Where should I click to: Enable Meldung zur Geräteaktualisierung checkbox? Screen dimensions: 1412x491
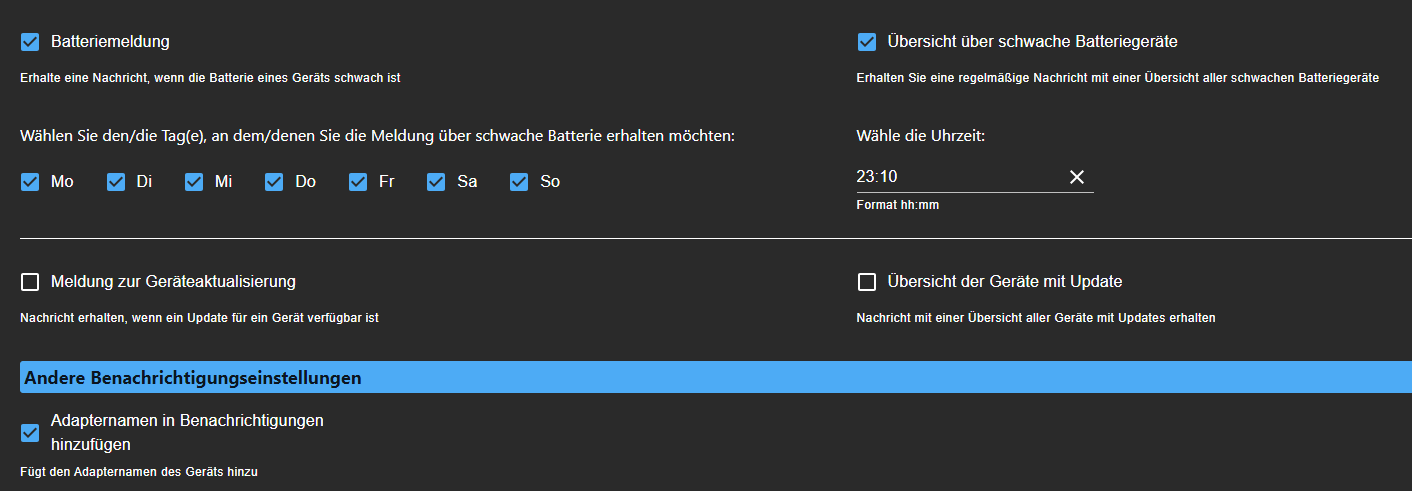tap(30, 282)
